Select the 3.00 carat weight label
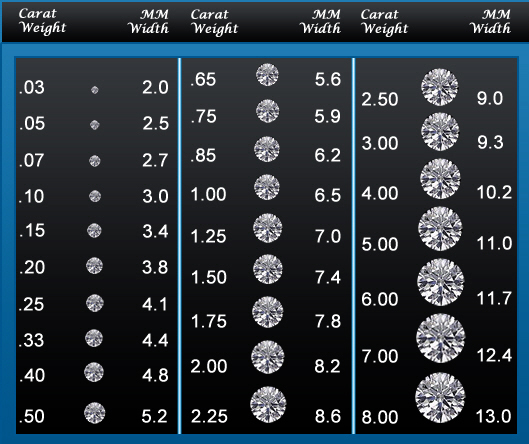This screenshot has width=529, height=444. [x=380, y=143]
